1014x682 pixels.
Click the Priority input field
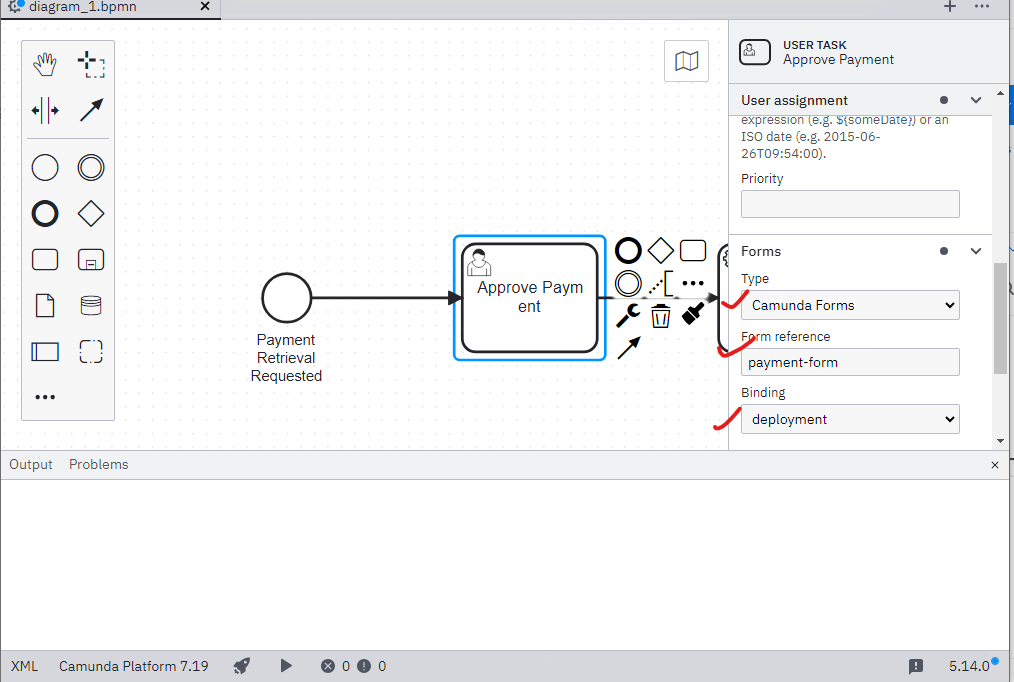pos(850,204)
